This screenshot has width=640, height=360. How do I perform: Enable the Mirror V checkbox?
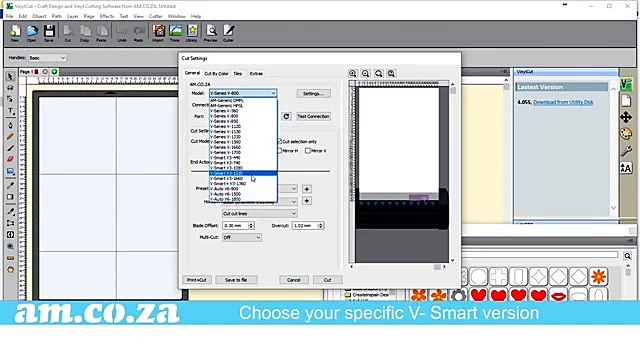coord(308,151)
